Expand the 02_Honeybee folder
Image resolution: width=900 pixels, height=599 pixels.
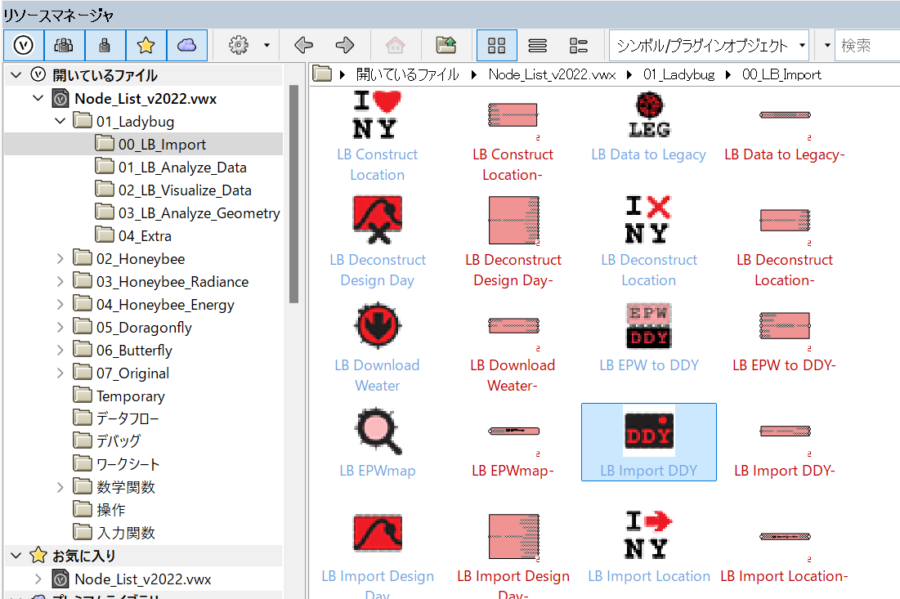tap(60, 259)
